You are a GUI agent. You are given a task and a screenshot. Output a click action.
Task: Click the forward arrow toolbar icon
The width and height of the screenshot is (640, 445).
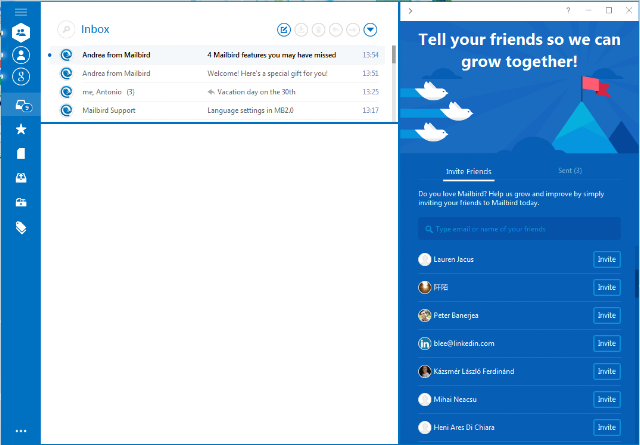(x=353, y=29)
